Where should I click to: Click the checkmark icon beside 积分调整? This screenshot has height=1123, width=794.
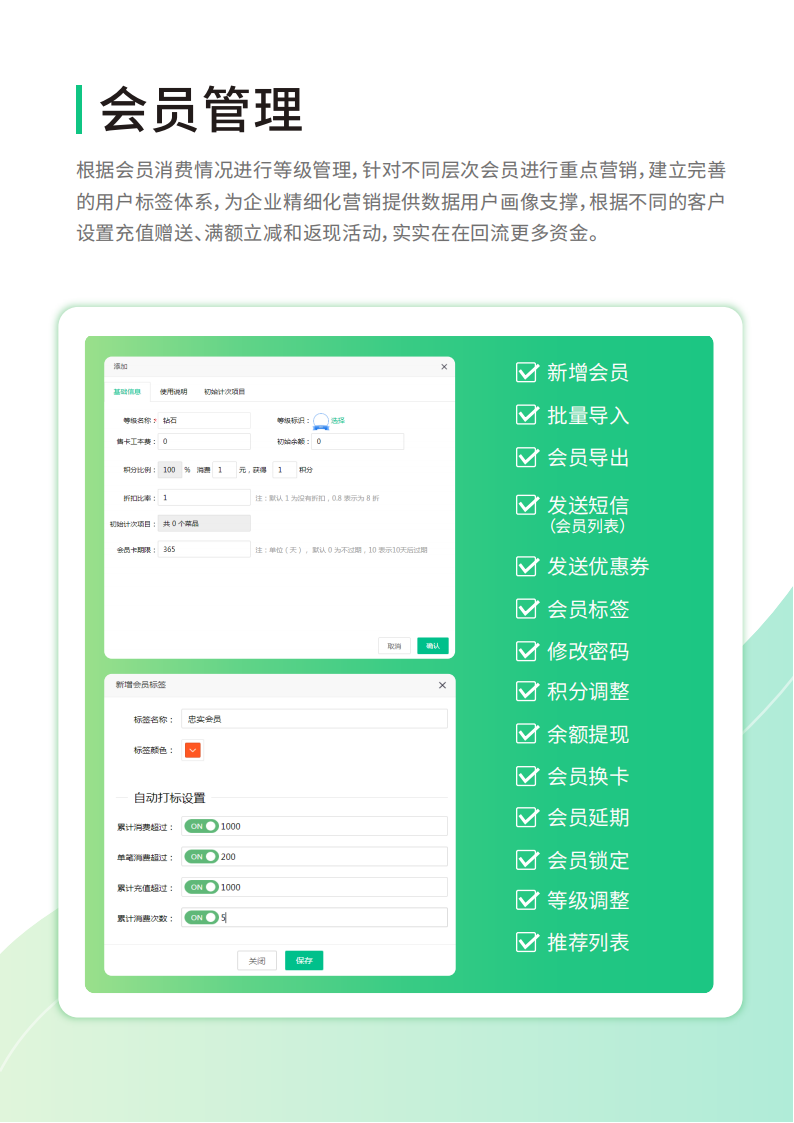(527, 691)
